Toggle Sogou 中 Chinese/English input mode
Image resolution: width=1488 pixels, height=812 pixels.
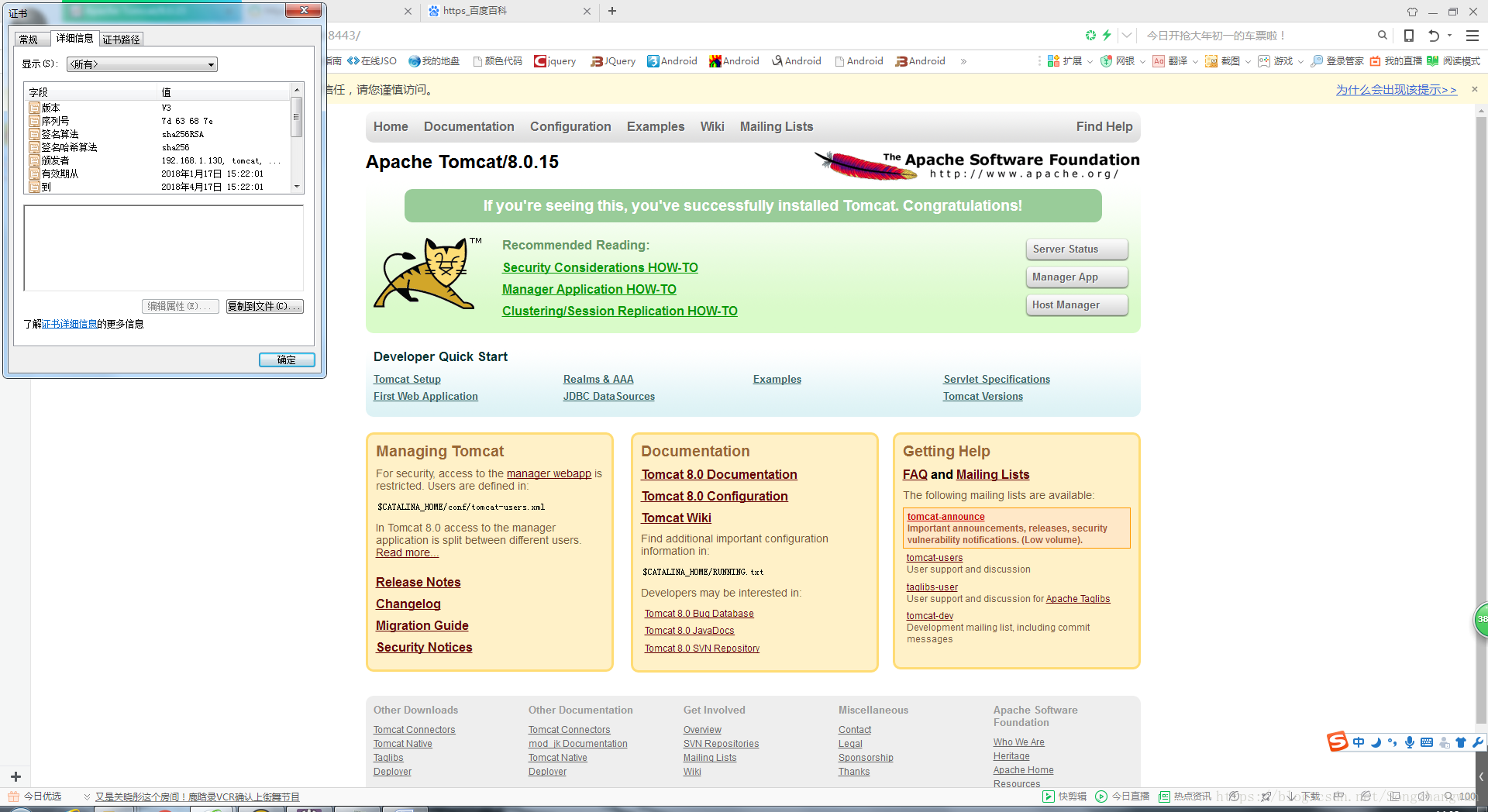pyautogui.click(x=1359, y=742)
